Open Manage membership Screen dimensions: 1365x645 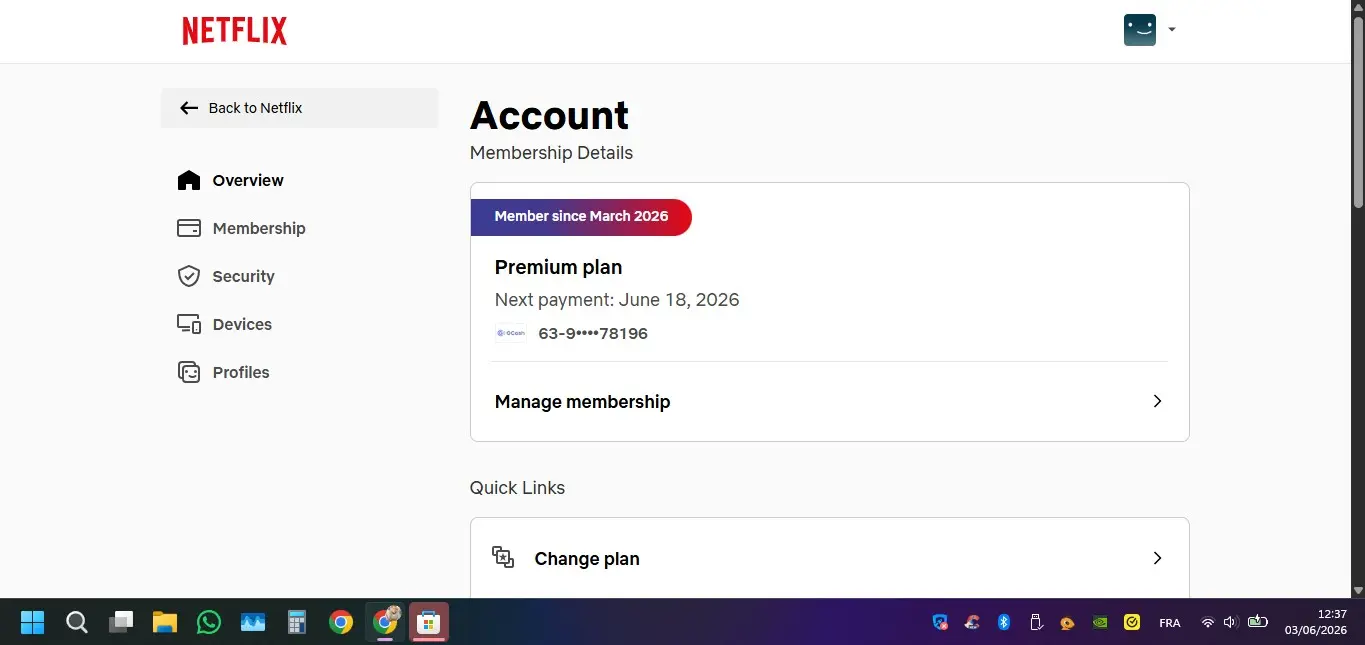830,401
